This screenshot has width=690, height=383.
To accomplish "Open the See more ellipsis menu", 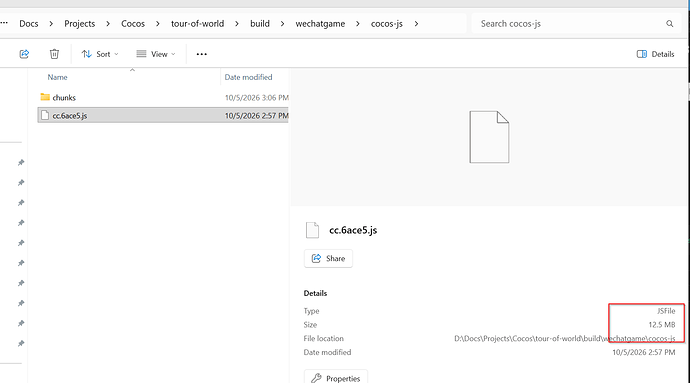I will [x=202, y=54].
